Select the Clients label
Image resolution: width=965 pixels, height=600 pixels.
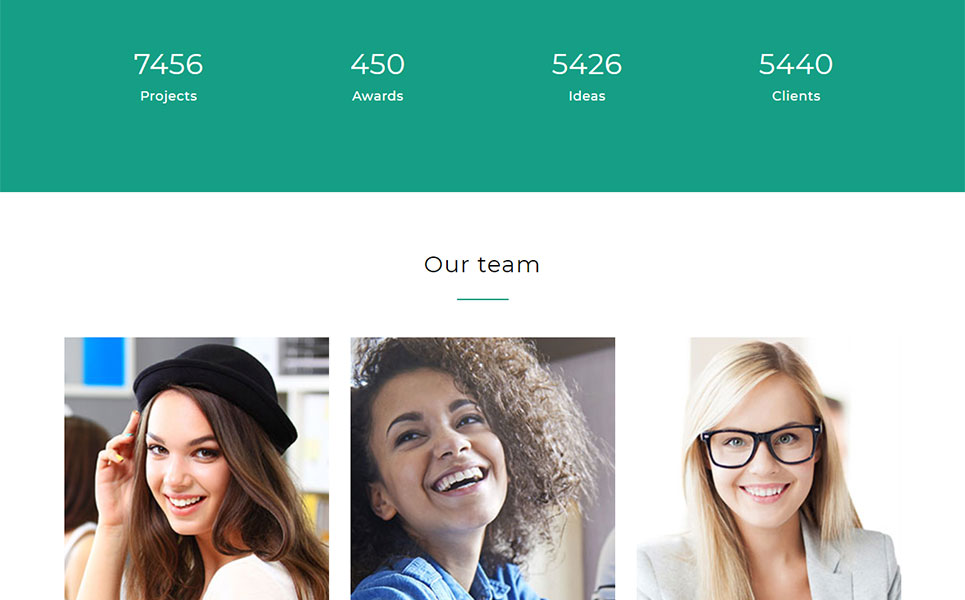click(x=796, y=96)
